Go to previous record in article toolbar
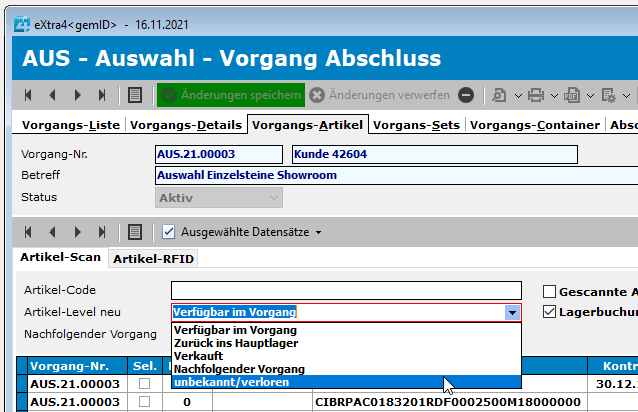638x412 pixels. tap(52, 232)
